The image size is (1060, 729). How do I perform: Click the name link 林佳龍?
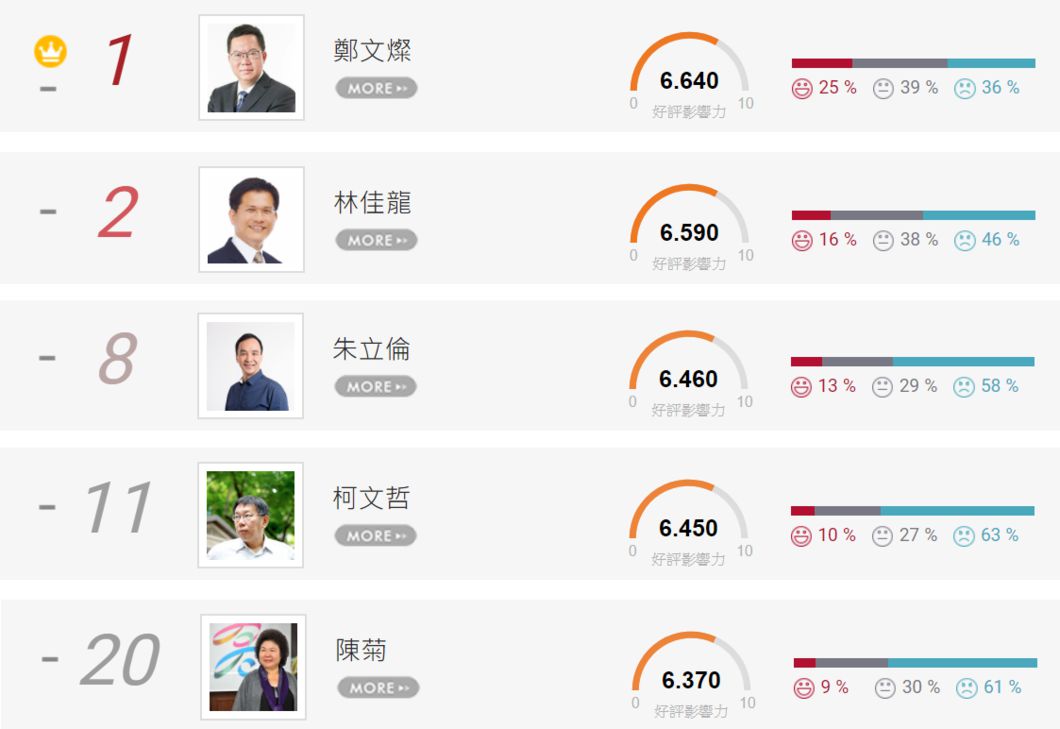click(372, 202)
